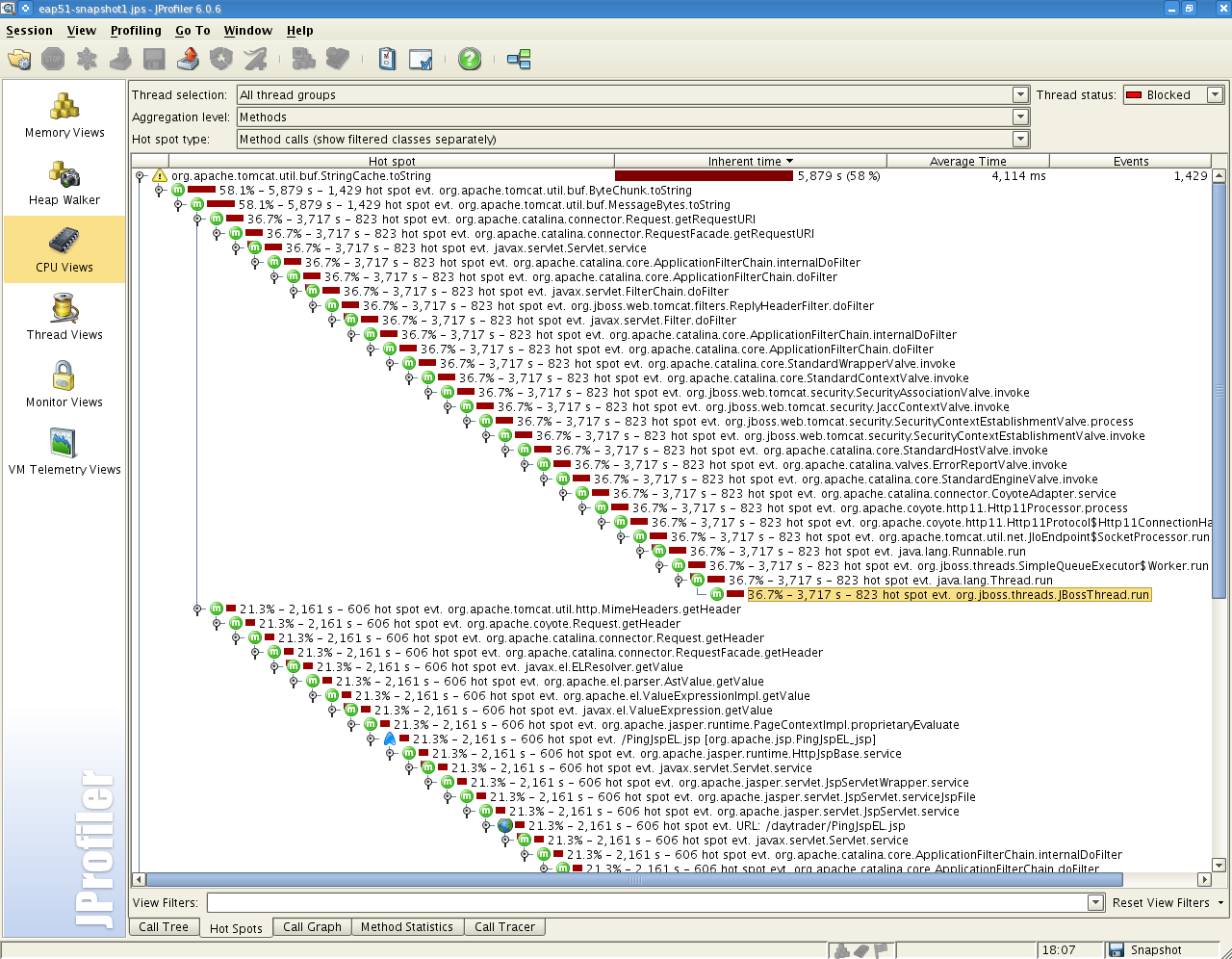Open the Window menu
The width and height of the screenshot is (1232, 959).
coord(248,31)
